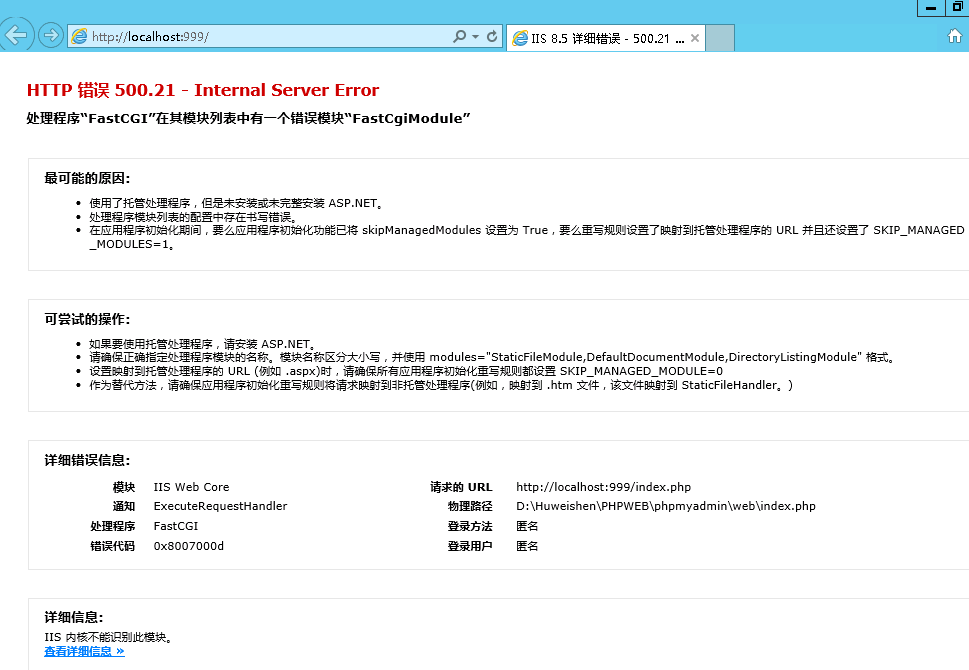Click the suggestion 请安装 ASP.NET
This screenshot has height=670, width=969.
point(203,344)
